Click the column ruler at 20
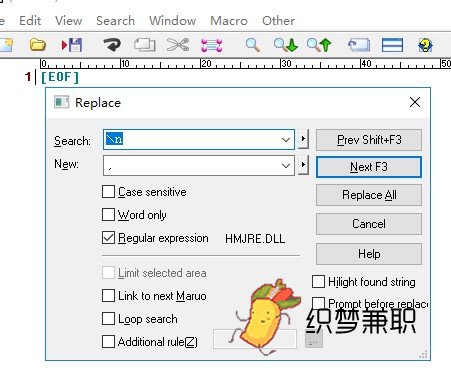 tap(206, 63)
